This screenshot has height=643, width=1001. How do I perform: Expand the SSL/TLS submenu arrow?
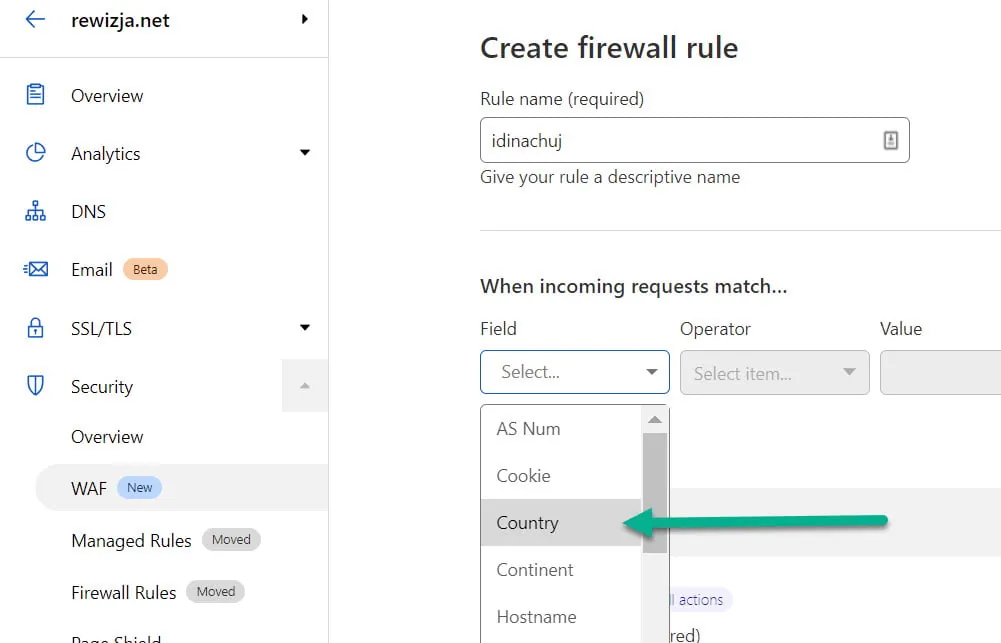point(305,328)
